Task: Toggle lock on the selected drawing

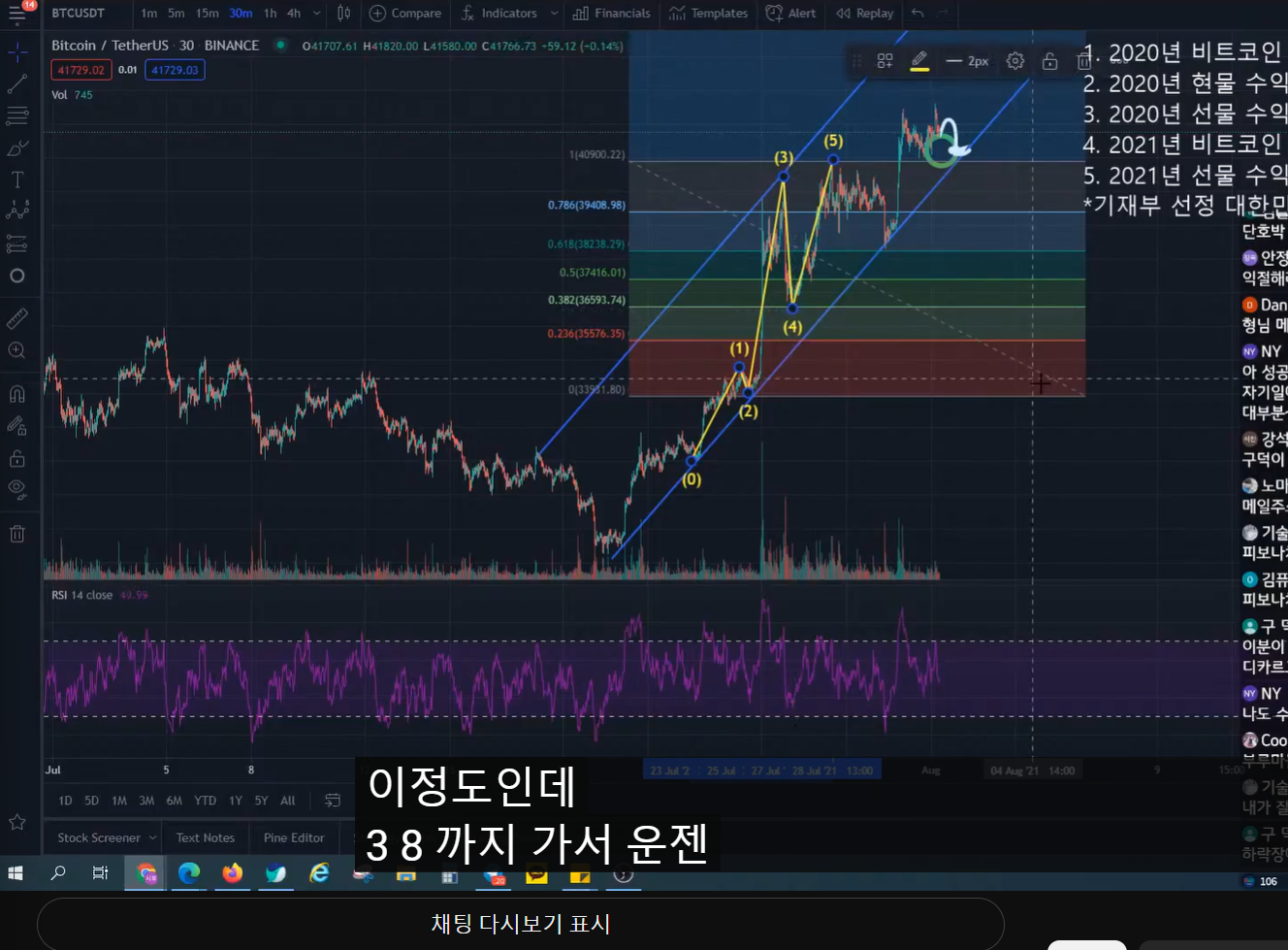Action: pyautogui.click(x=1049, y=61)
